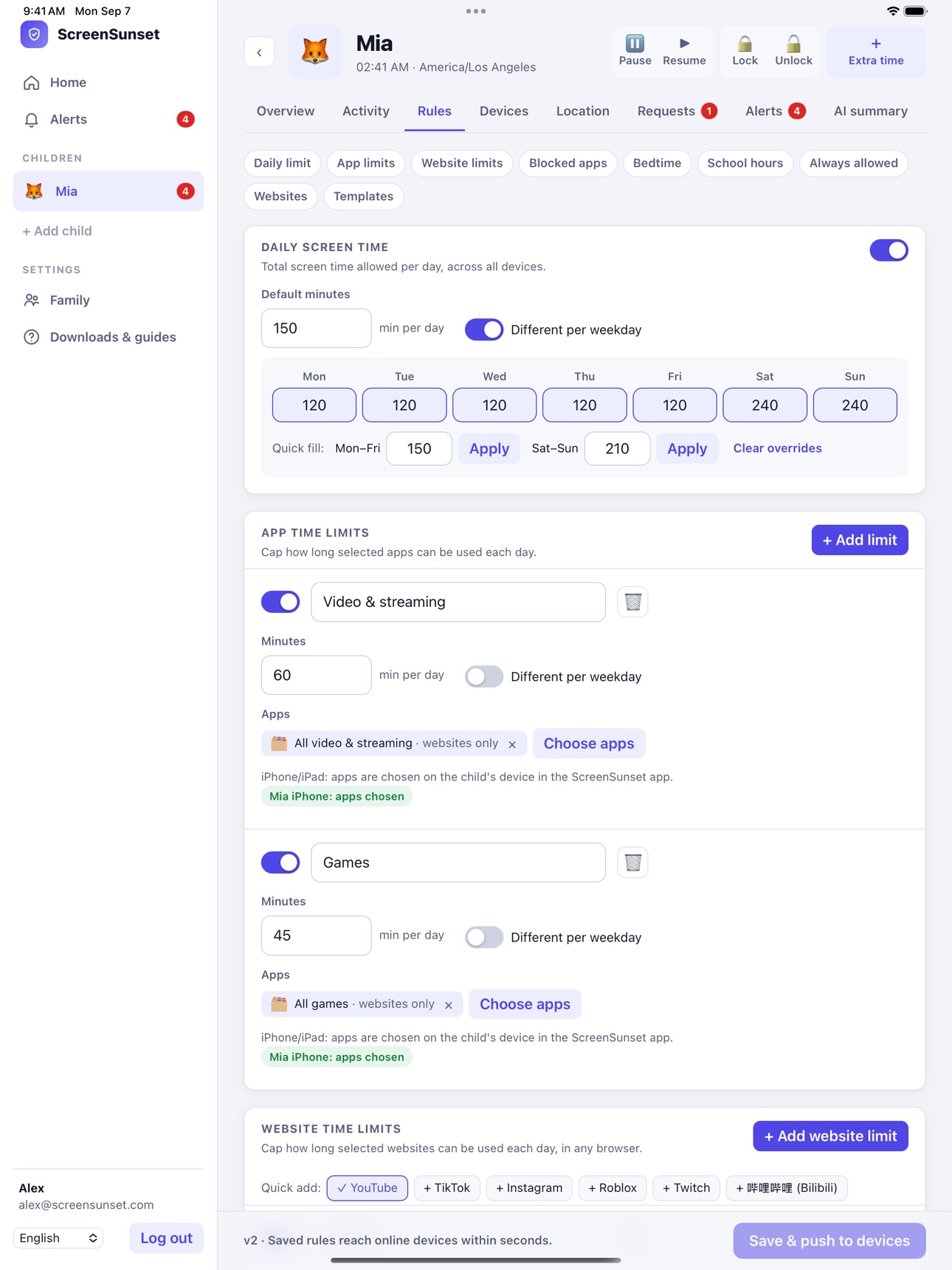This screenshot has width=952, height=1270.
Task: Click the Default minutes field
Action: [x=316, y=329]
